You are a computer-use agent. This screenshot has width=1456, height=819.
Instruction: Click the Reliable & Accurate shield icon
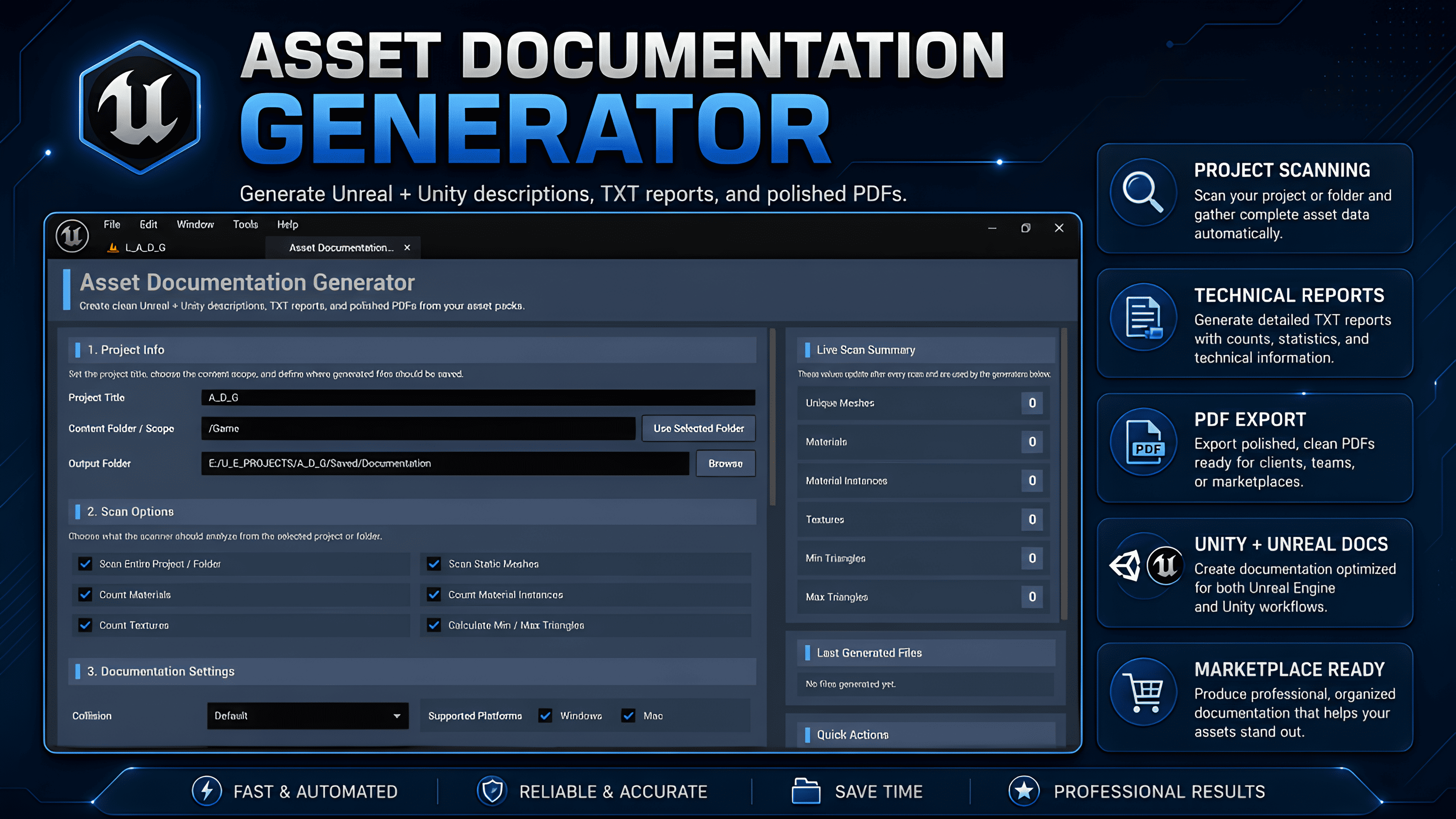(492, 791)
